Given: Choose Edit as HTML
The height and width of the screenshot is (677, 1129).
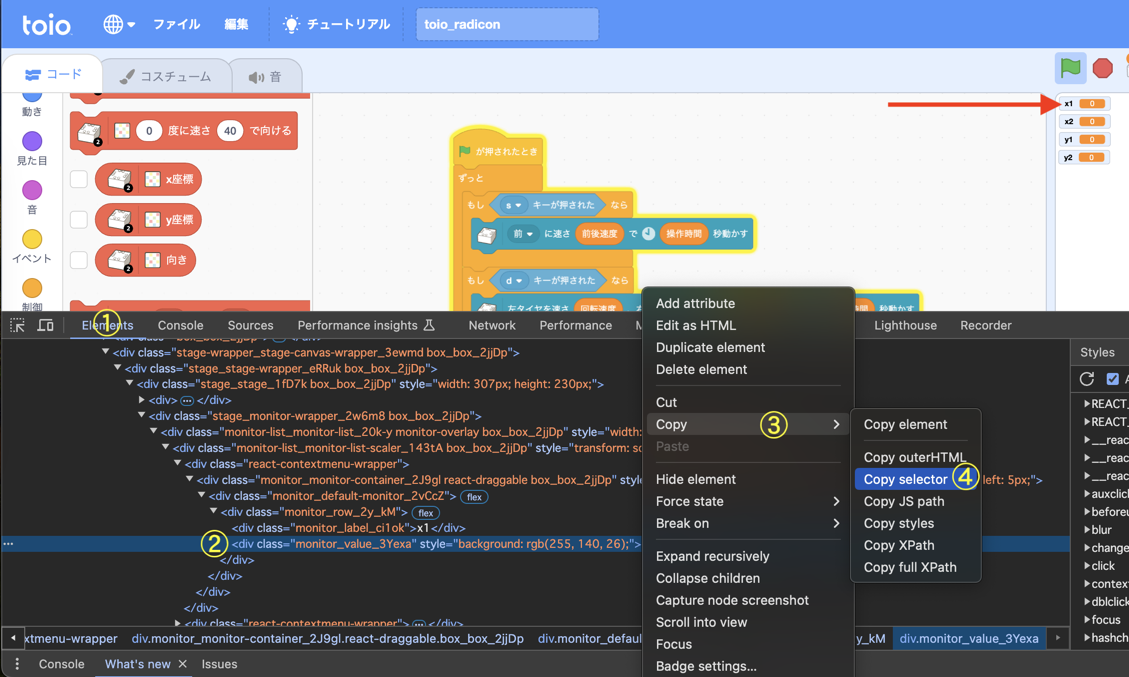Looking at the screenshot, I should tap(696, 326).
